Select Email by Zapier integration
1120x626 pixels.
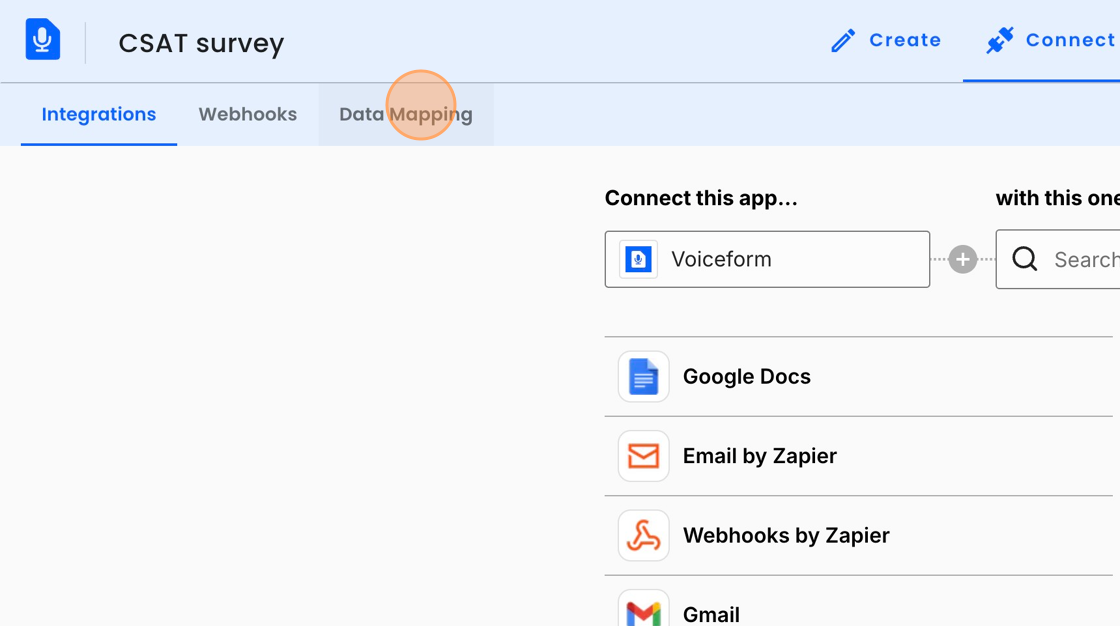pos(859,456)
